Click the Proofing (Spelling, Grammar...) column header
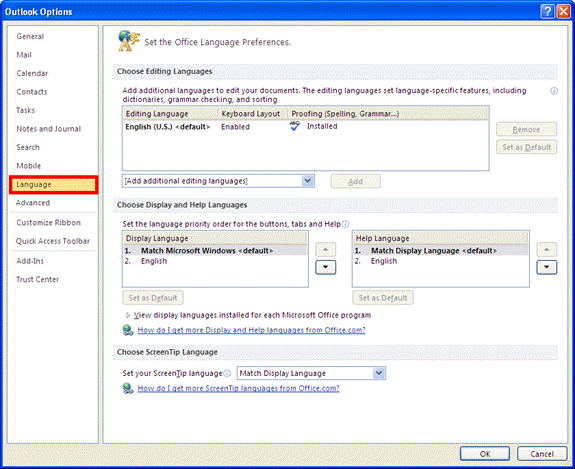Screen dimensions: 575x469 pyautogui.click(x=388, y=114)
